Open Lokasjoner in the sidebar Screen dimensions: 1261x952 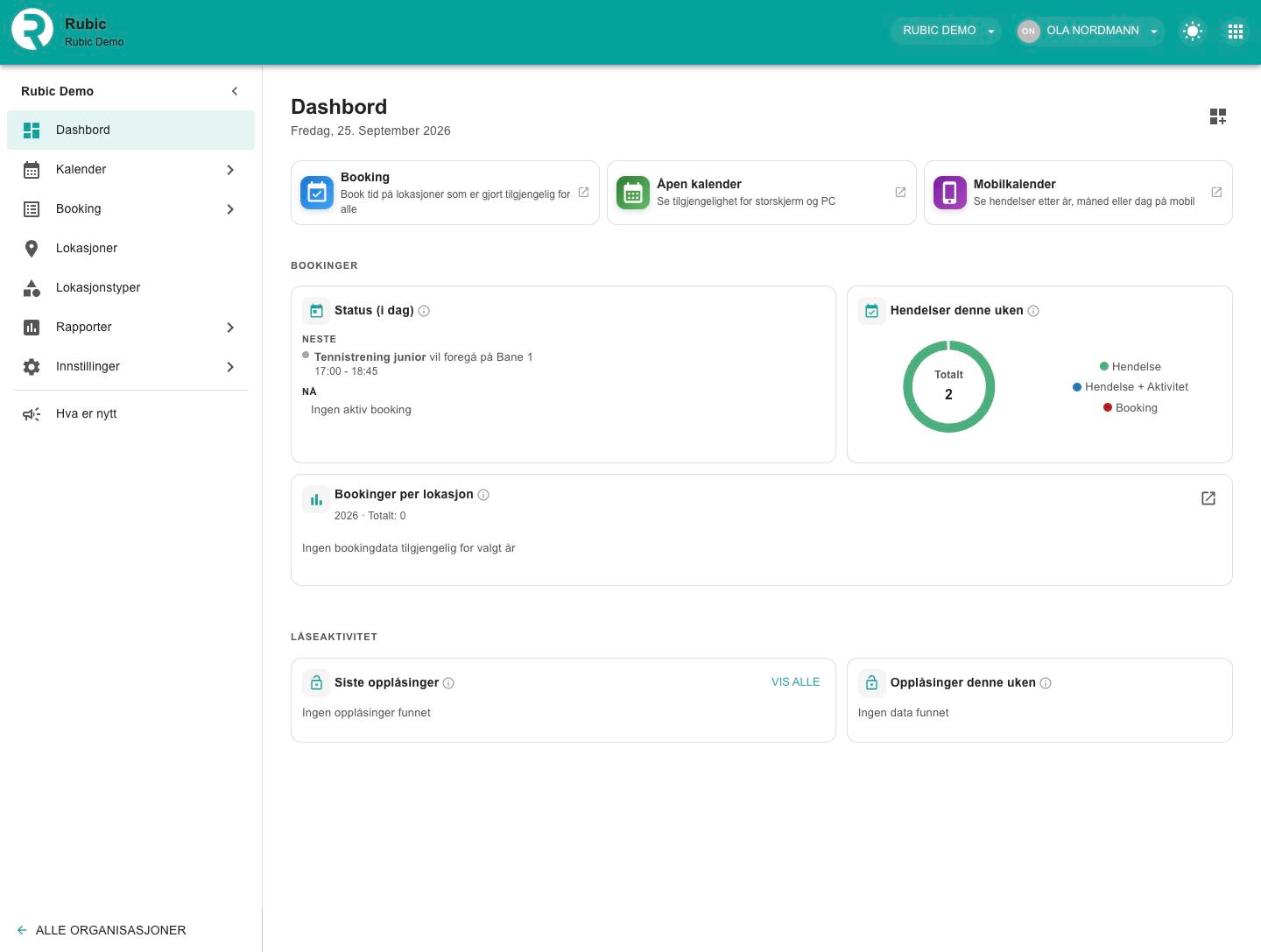tap(131, 248)
